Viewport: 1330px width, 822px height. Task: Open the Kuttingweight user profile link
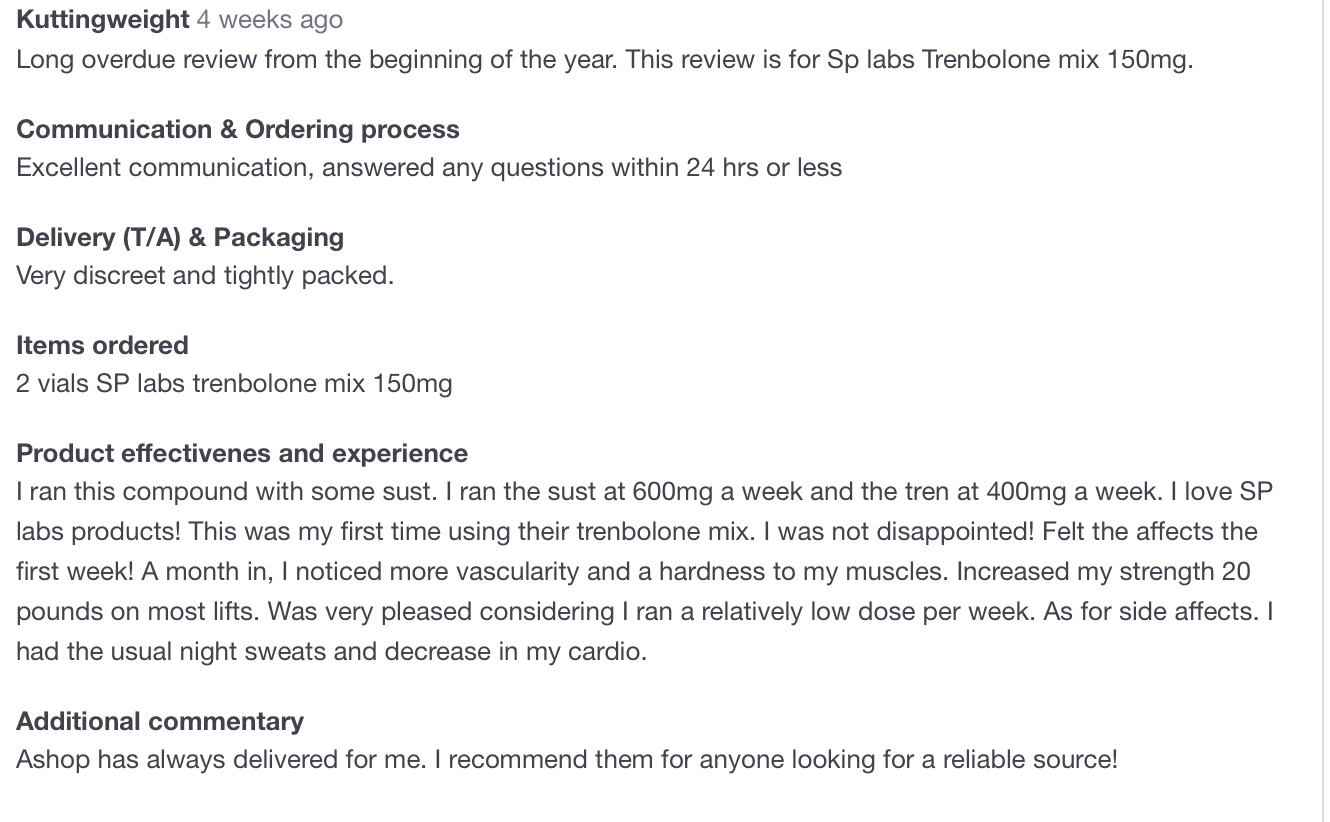click(x=102, y=19)
